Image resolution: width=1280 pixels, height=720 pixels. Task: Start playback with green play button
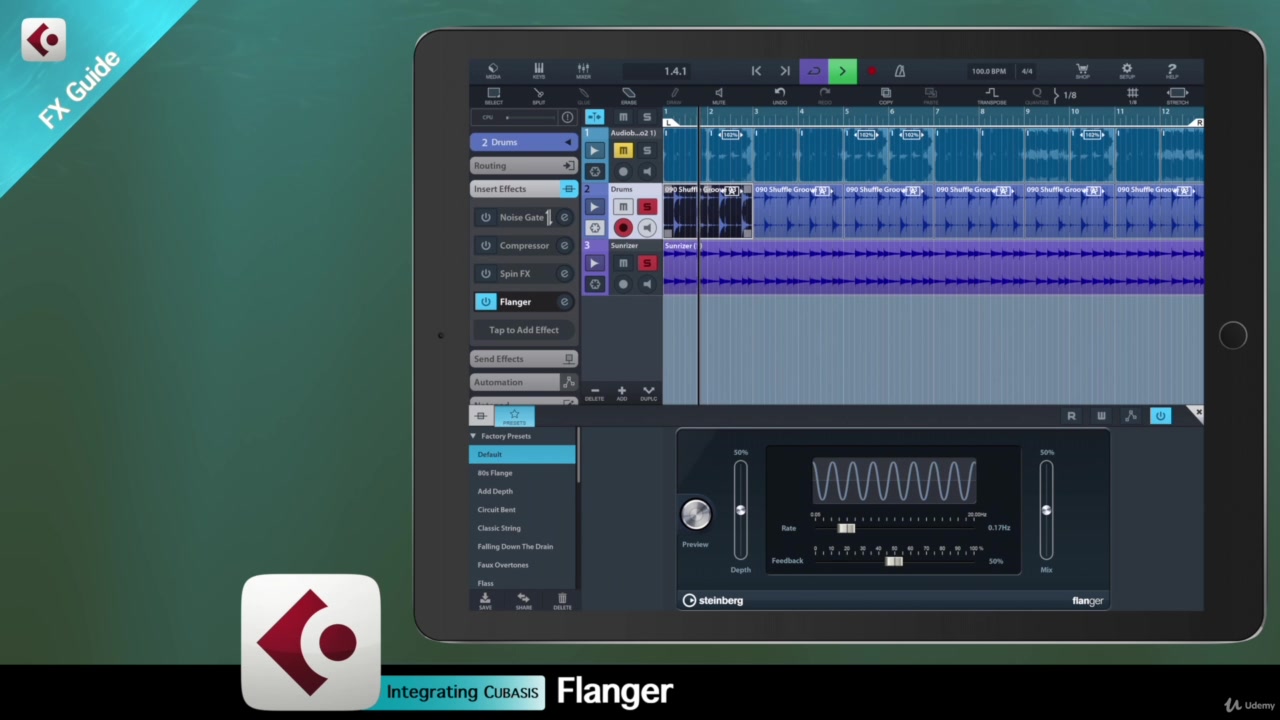pos(842,71)
